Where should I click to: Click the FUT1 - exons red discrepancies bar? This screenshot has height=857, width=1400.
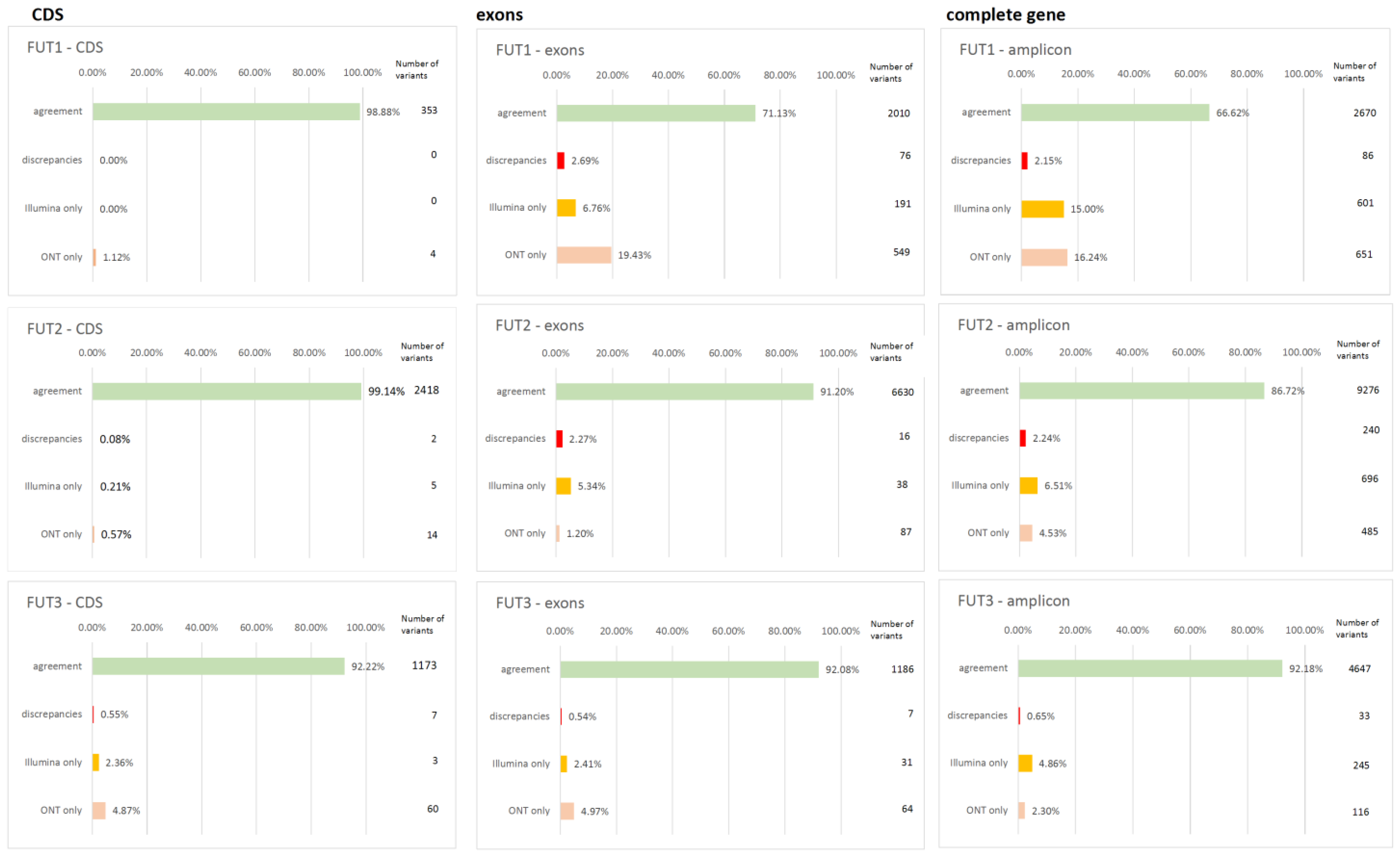point(561,161)
